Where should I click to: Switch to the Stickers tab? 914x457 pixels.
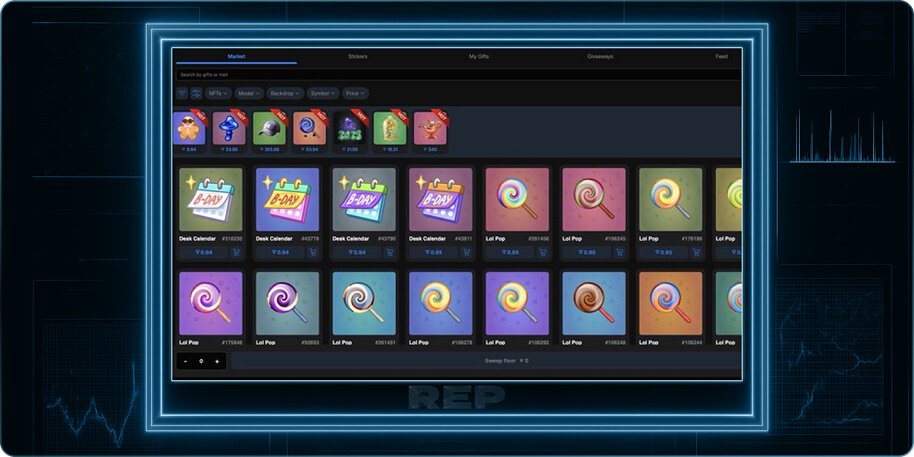357,57
